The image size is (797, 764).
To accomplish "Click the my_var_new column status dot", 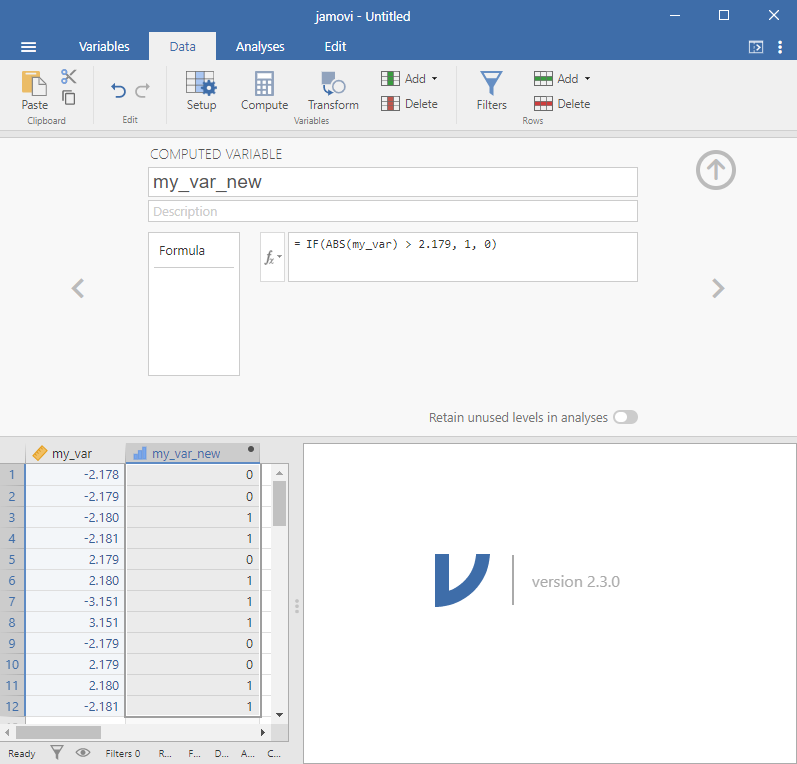I will point(251,449).
